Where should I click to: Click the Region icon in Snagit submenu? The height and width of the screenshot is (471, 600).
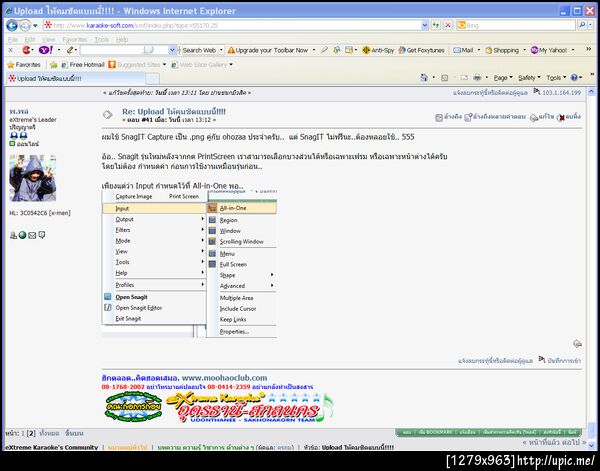(212, 220)
